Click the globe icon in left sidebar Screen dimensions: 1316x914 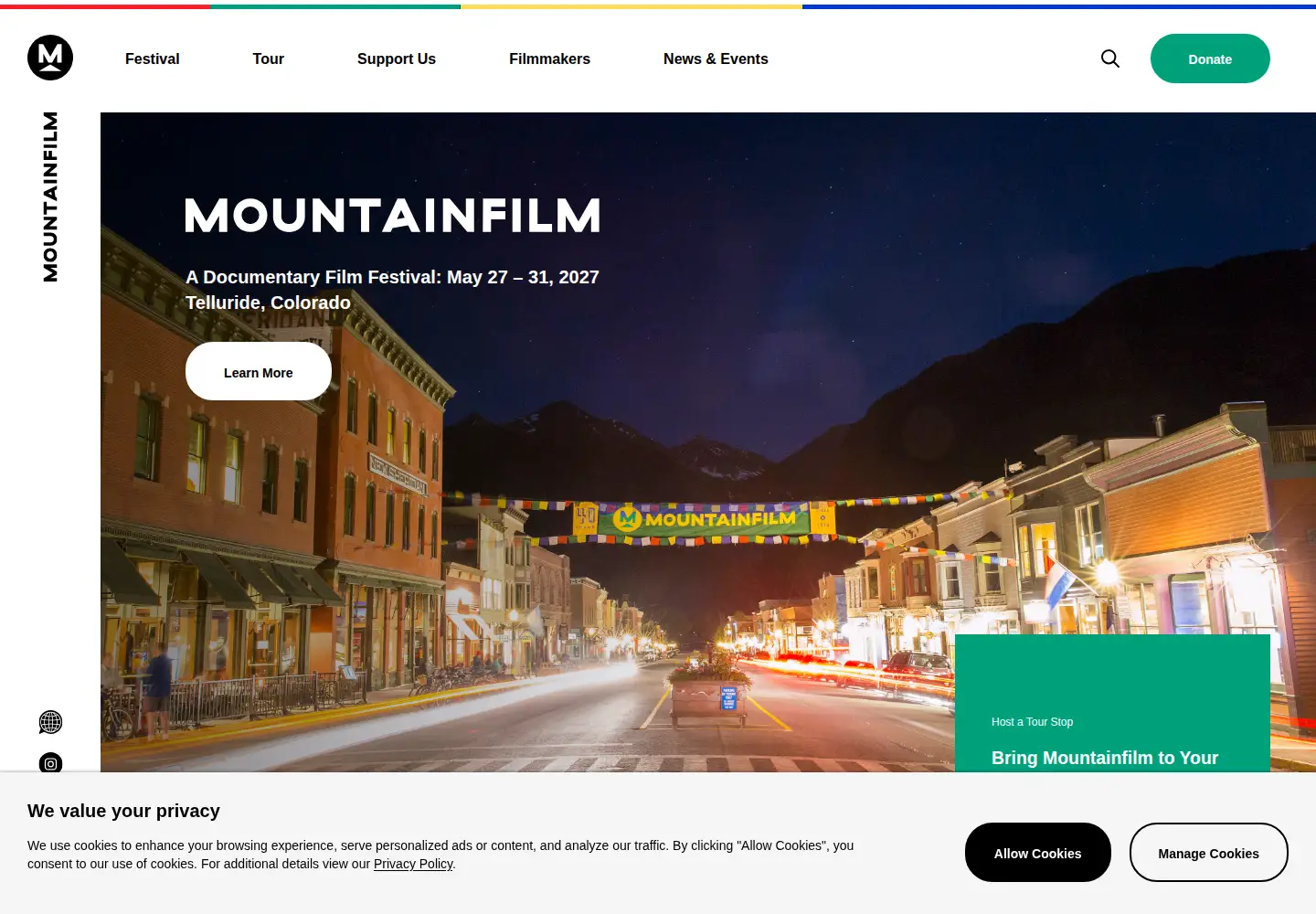[x=50, y=722]
